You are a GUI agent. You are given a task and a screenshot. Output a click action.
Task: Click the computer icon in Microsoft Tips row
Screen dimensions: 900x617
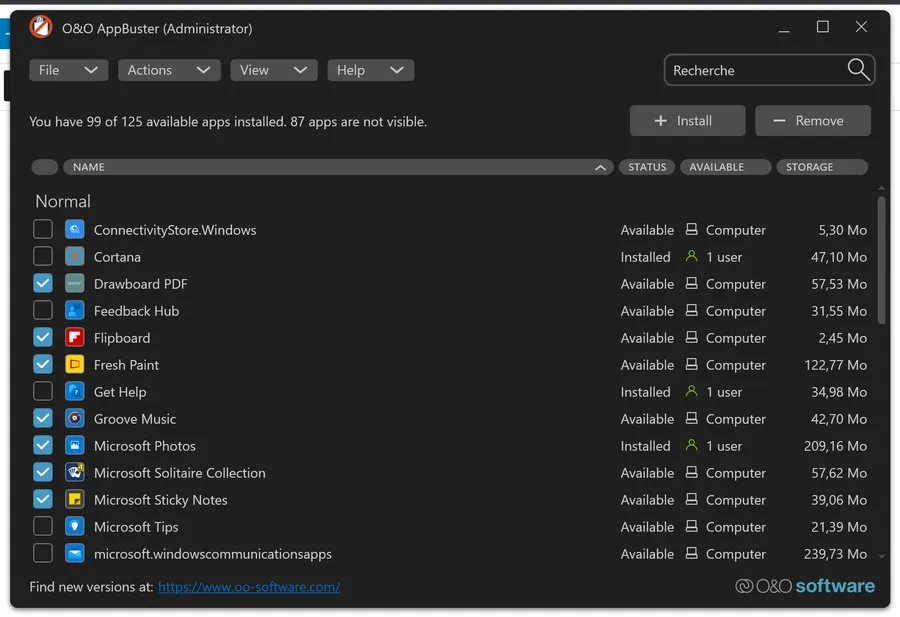pyautogui.click(x=692, y=526)
